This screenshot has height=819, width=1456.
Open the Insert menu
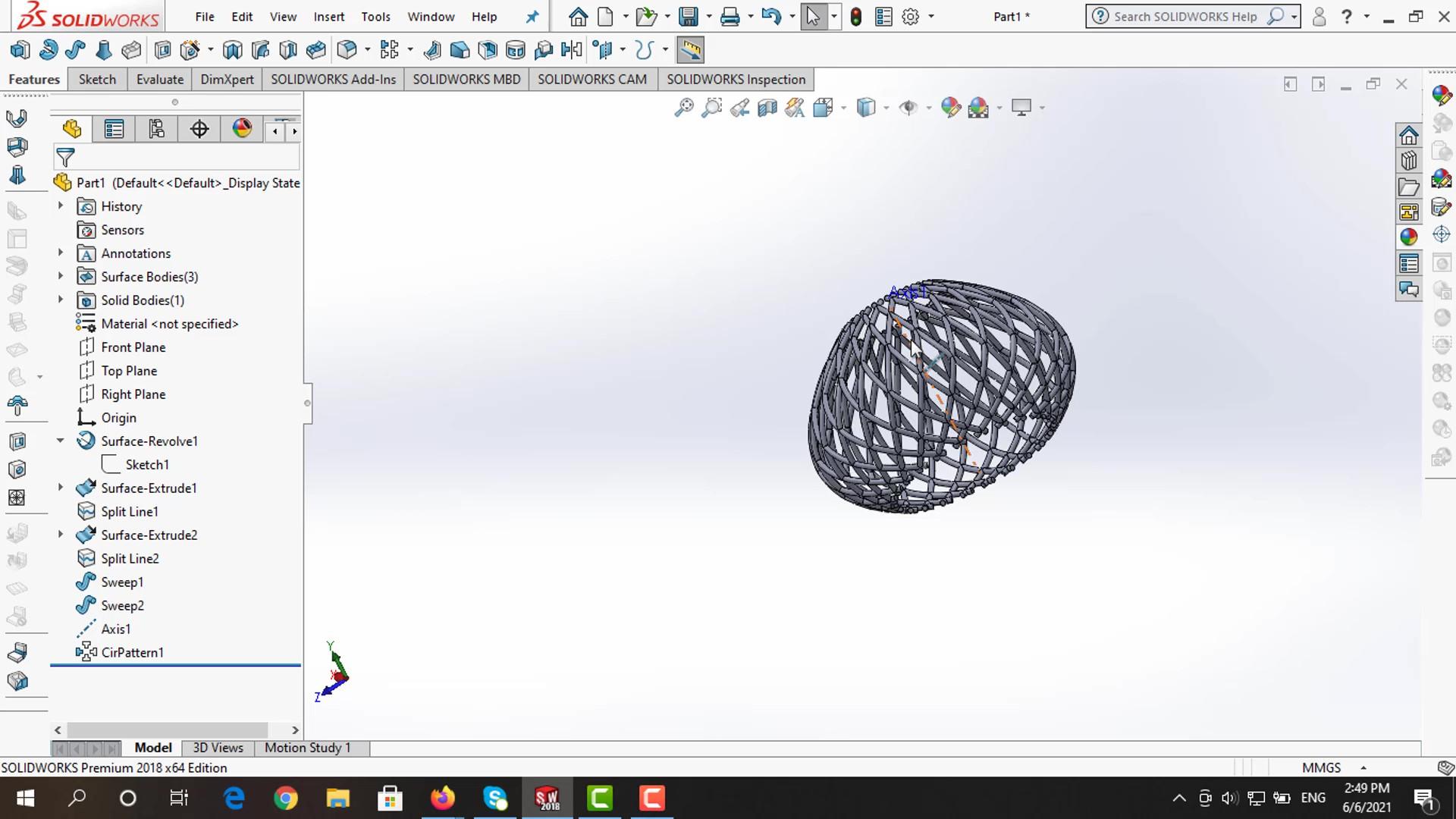click(328, 17)
